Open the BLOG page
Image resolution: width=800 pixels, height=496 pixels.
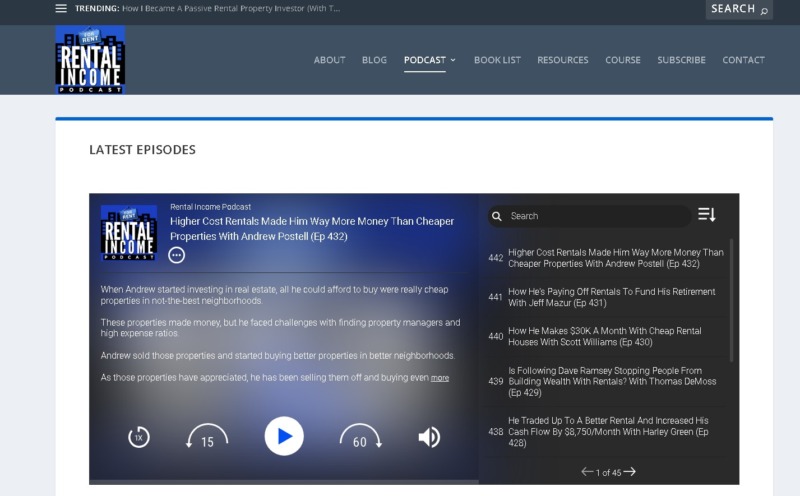(x=374, y=60)
